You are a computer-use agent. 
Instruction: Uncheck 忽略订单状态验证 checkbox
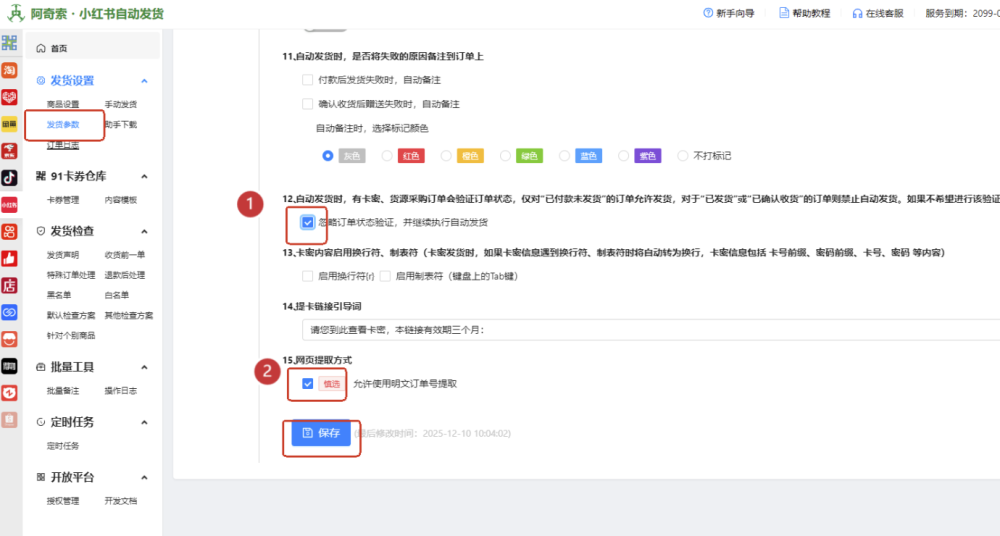point(307,222)
